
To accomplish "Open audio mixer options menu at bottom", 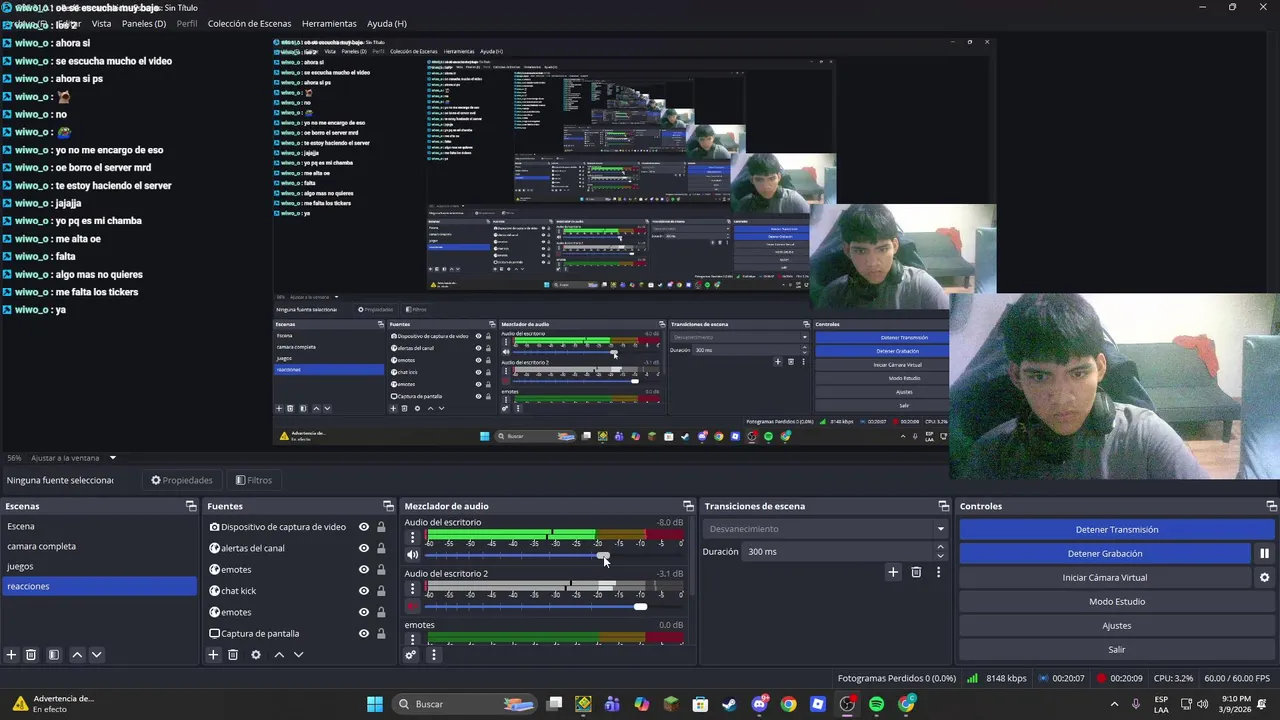I will coord(433,655).
